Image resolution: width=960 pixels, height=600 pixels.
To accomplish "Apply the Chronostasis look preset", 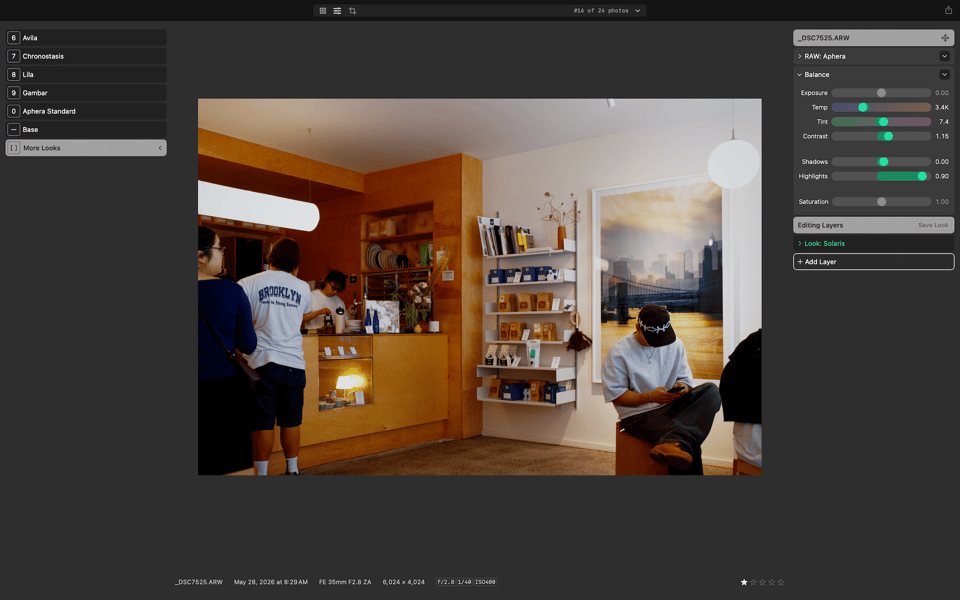I will 86,56.
